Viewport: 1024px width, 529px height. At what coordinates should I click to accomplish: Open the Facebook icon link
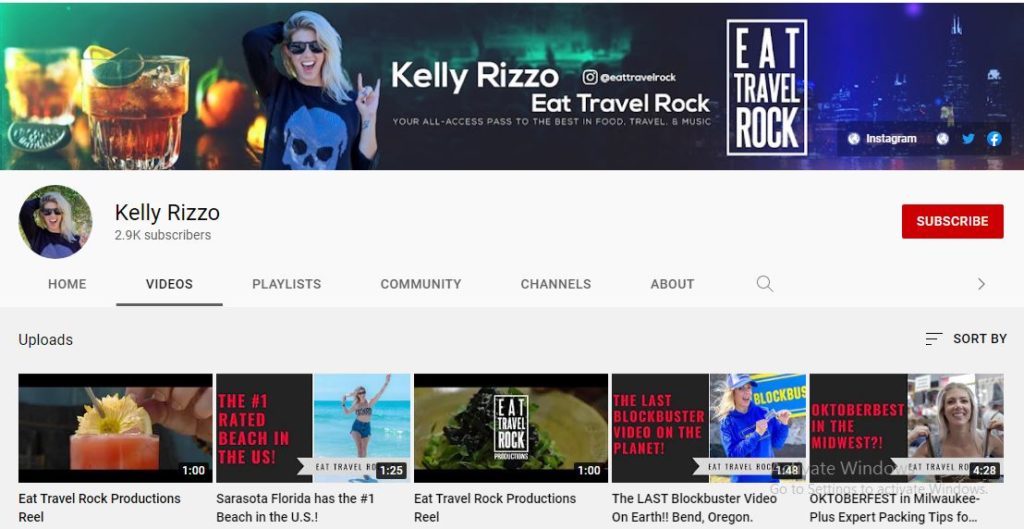pos(994,138)
